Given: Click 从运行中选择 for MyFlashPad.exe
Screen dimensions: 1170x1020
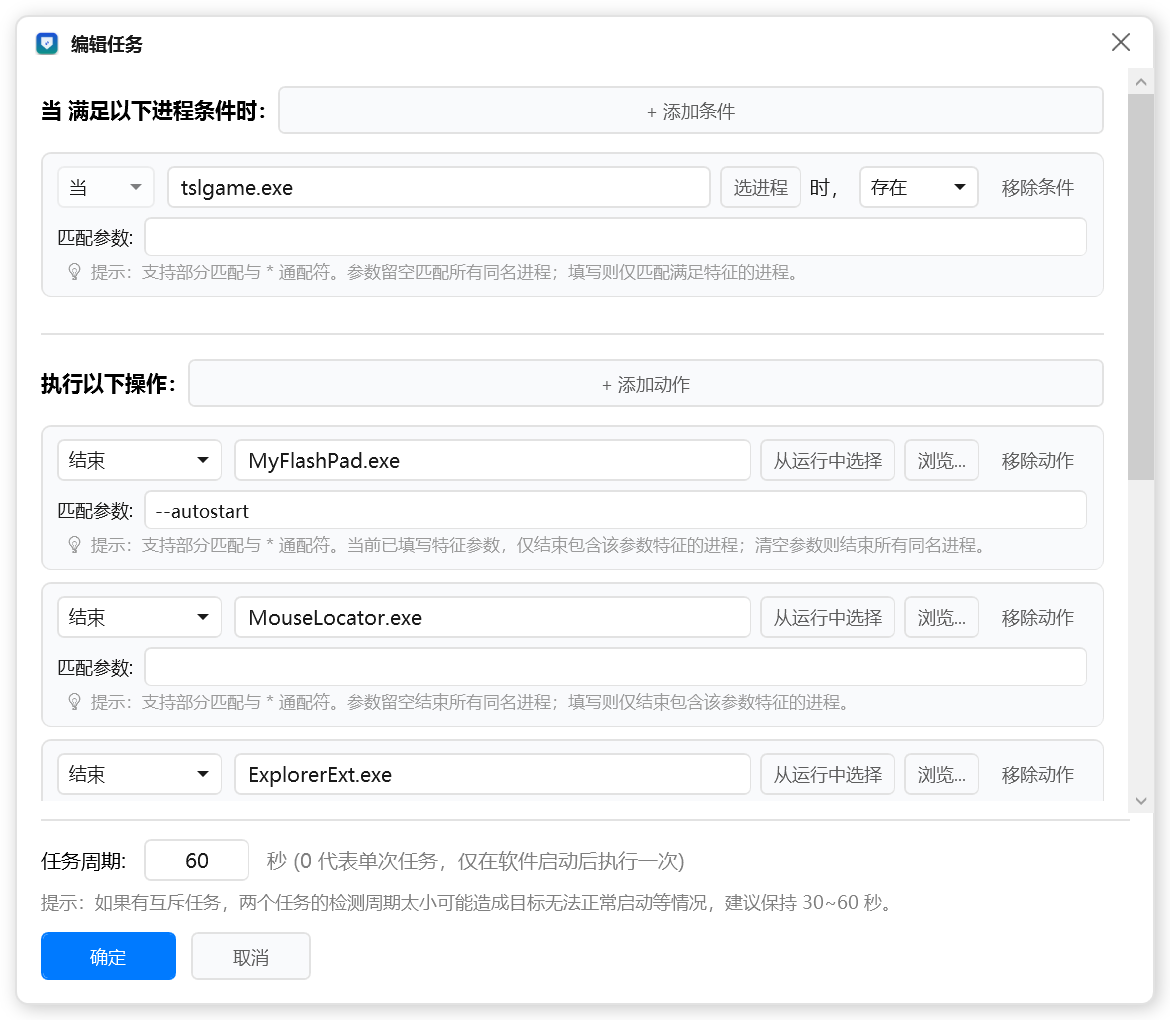Looking at the screenshot, I should [x=828, y=460].
